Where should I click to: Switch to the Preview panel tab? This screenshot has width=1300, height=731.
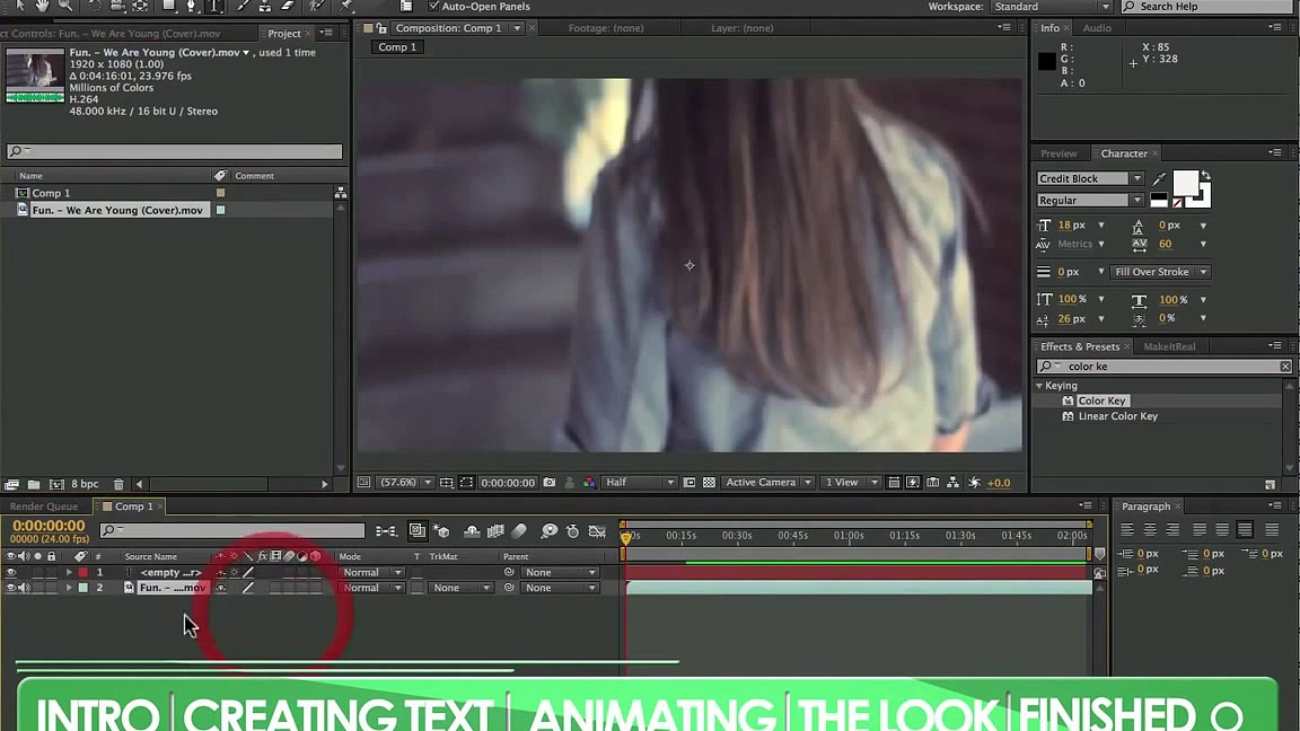click(1058, 154)
